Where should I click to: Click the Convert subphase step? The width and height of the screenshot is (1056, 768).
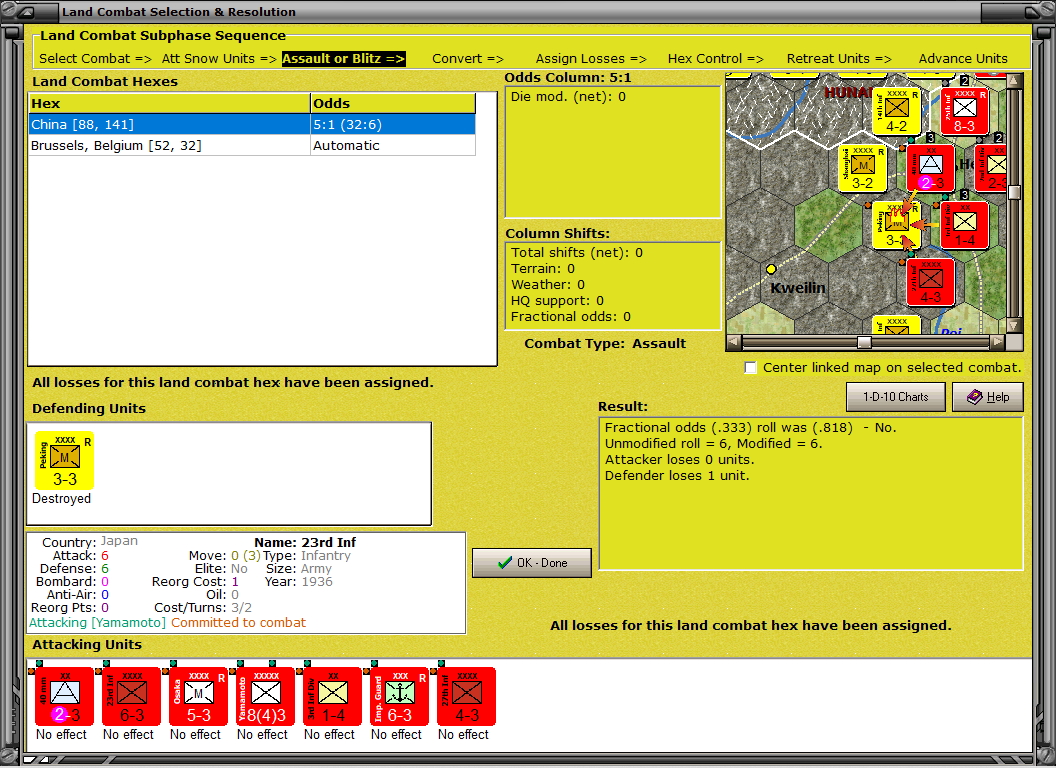pos(467,59)
